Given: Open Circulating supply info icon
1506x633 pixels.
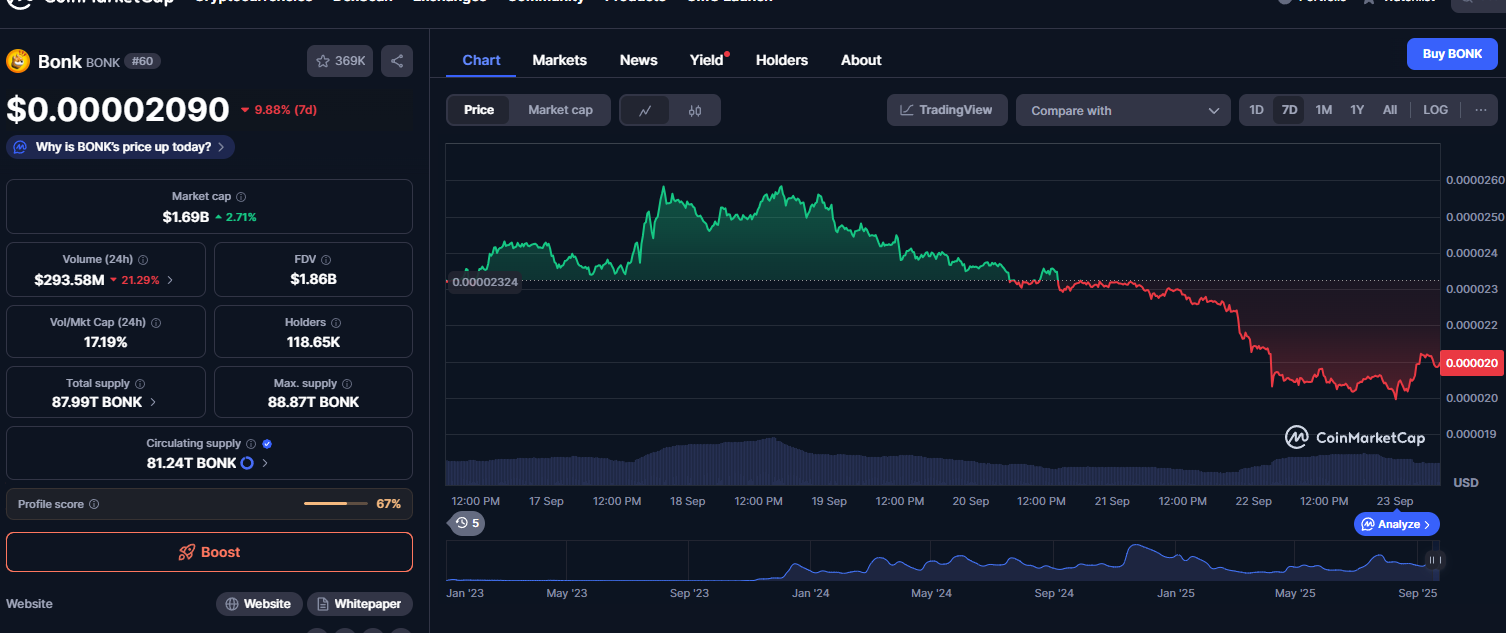Looking at the screenshot, I should (251, 443).
